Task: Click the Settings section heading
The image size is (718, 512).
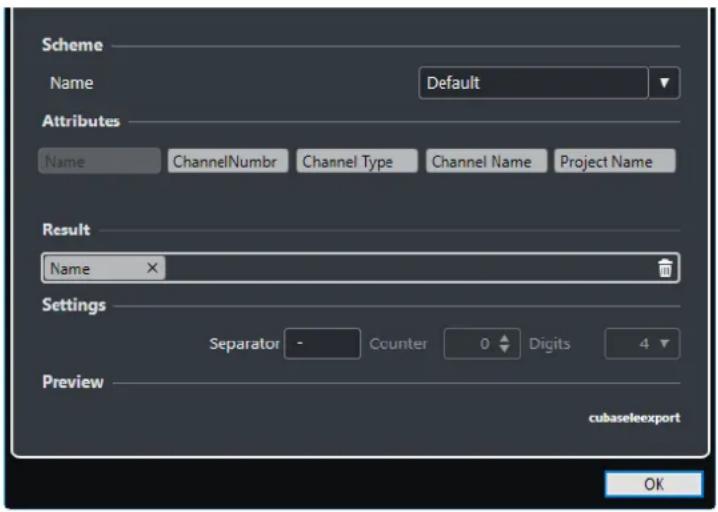Action: pos(74,305)
